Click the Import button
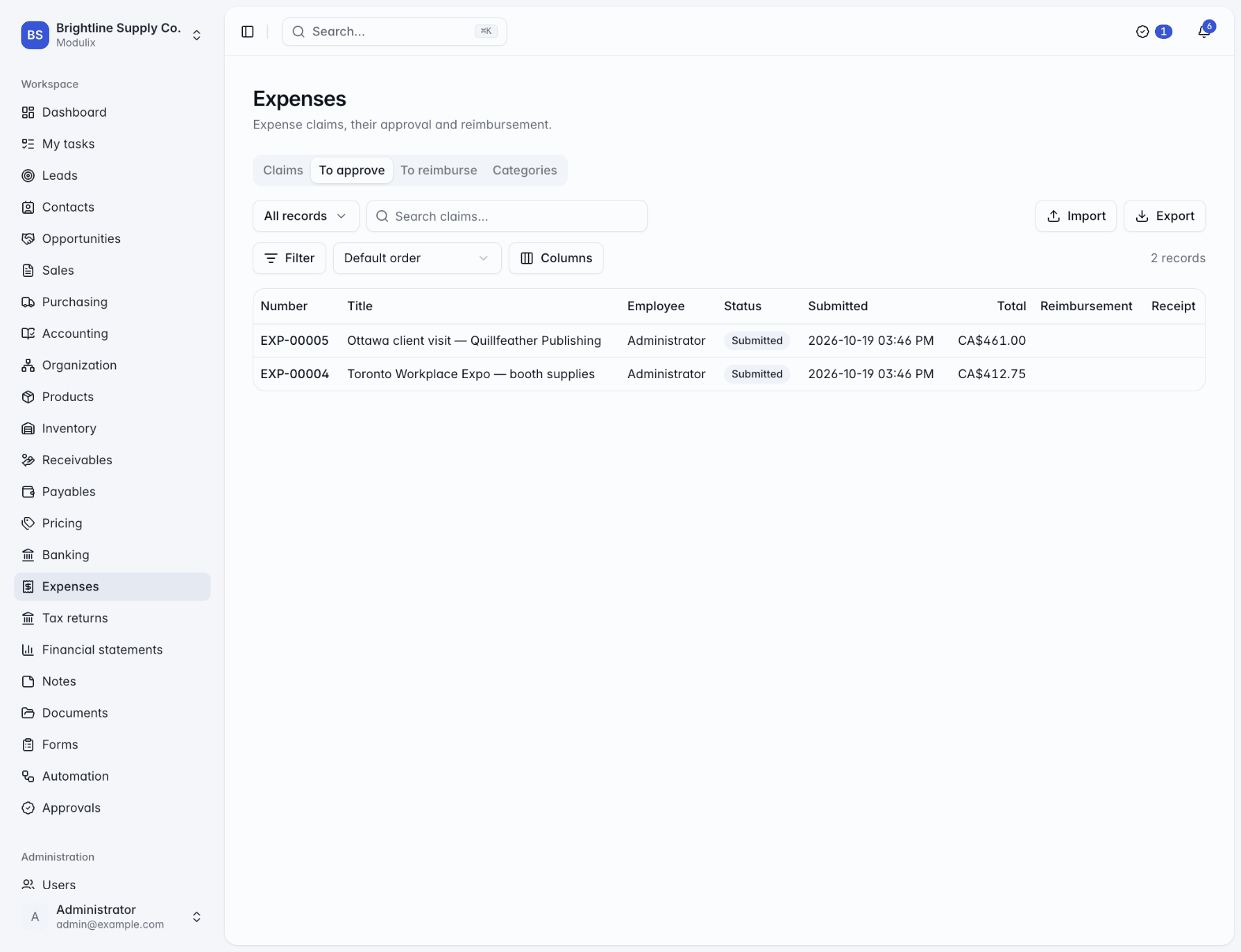The height and width of the screenshot is (952, 1241). [x=1076, y=216]
